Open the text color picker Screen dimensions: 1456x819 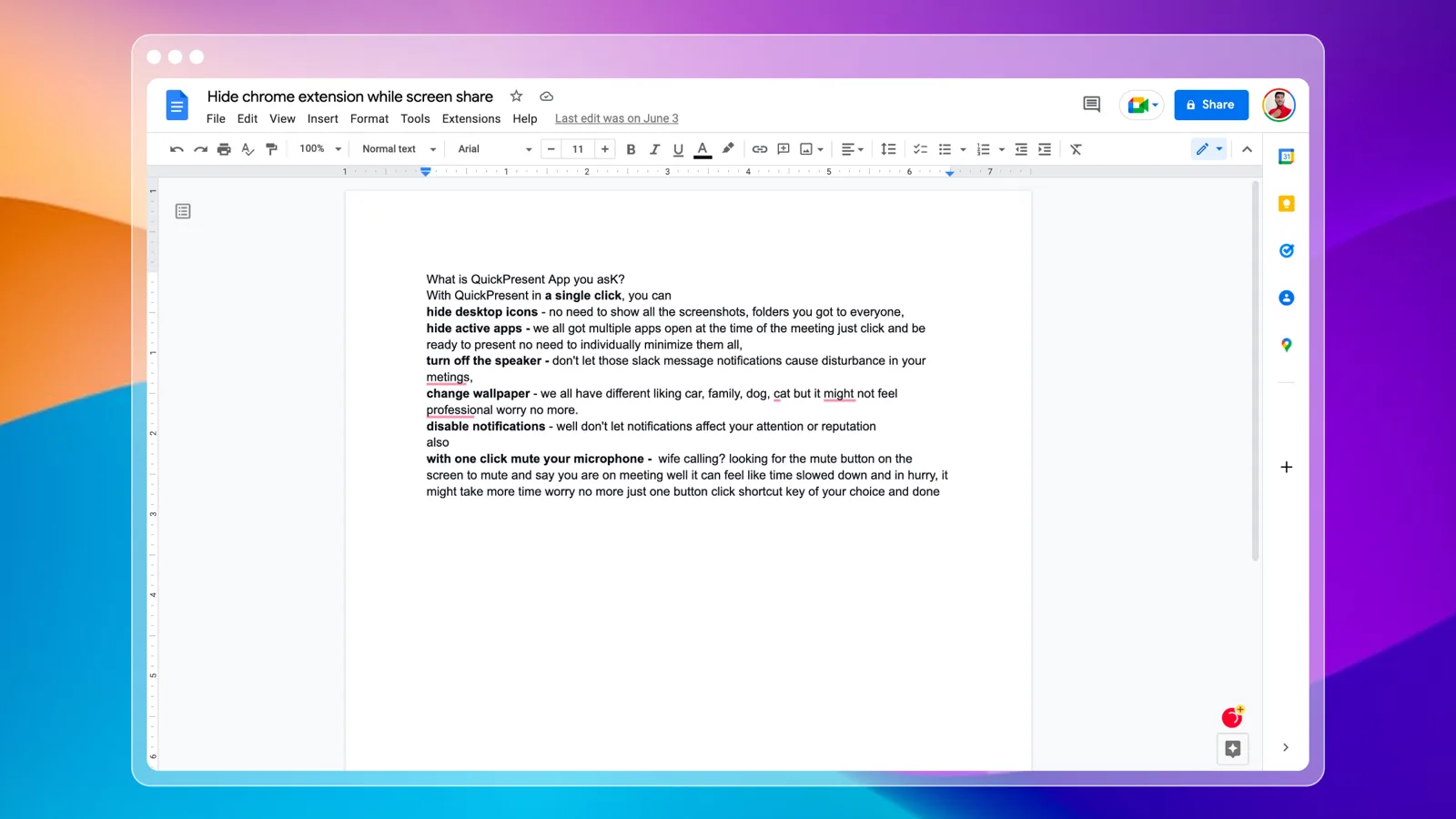coord(703,149)
